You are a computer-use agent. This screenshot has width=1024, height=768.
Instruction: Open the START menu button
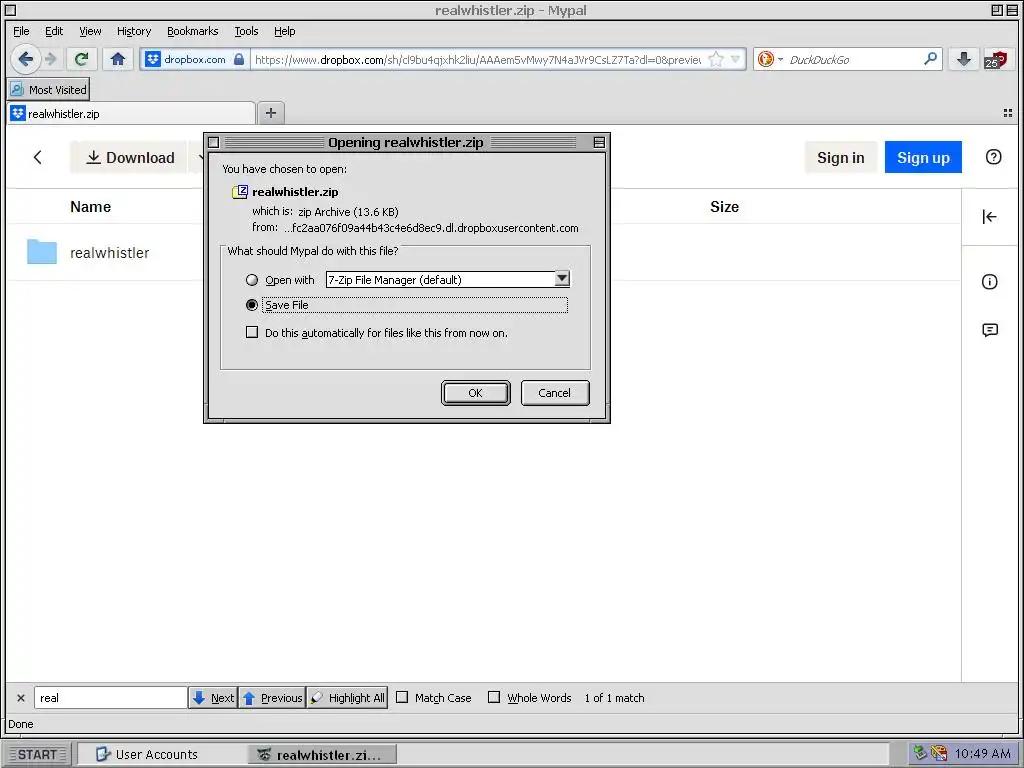[37, 754]
